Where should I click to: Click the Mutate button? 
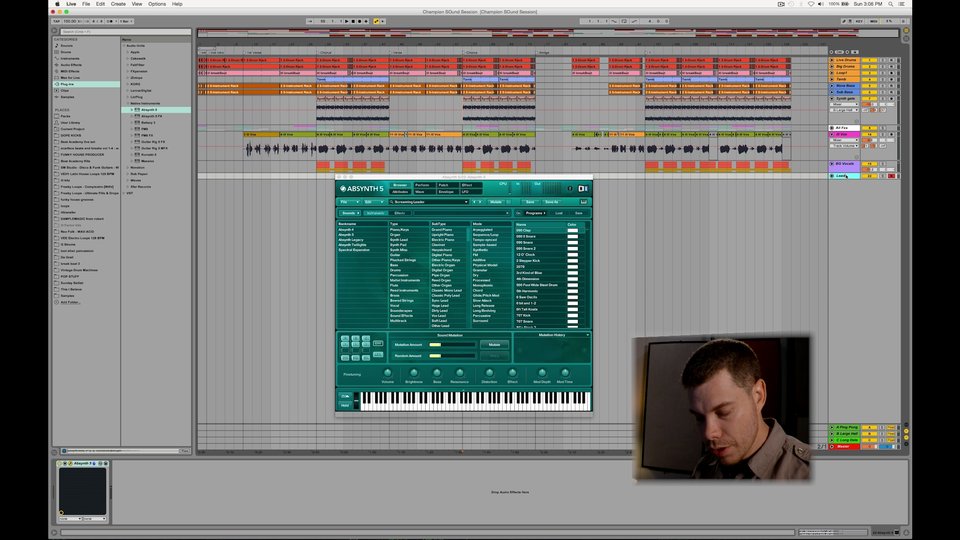pyautogui.click(x=494, y=345)
